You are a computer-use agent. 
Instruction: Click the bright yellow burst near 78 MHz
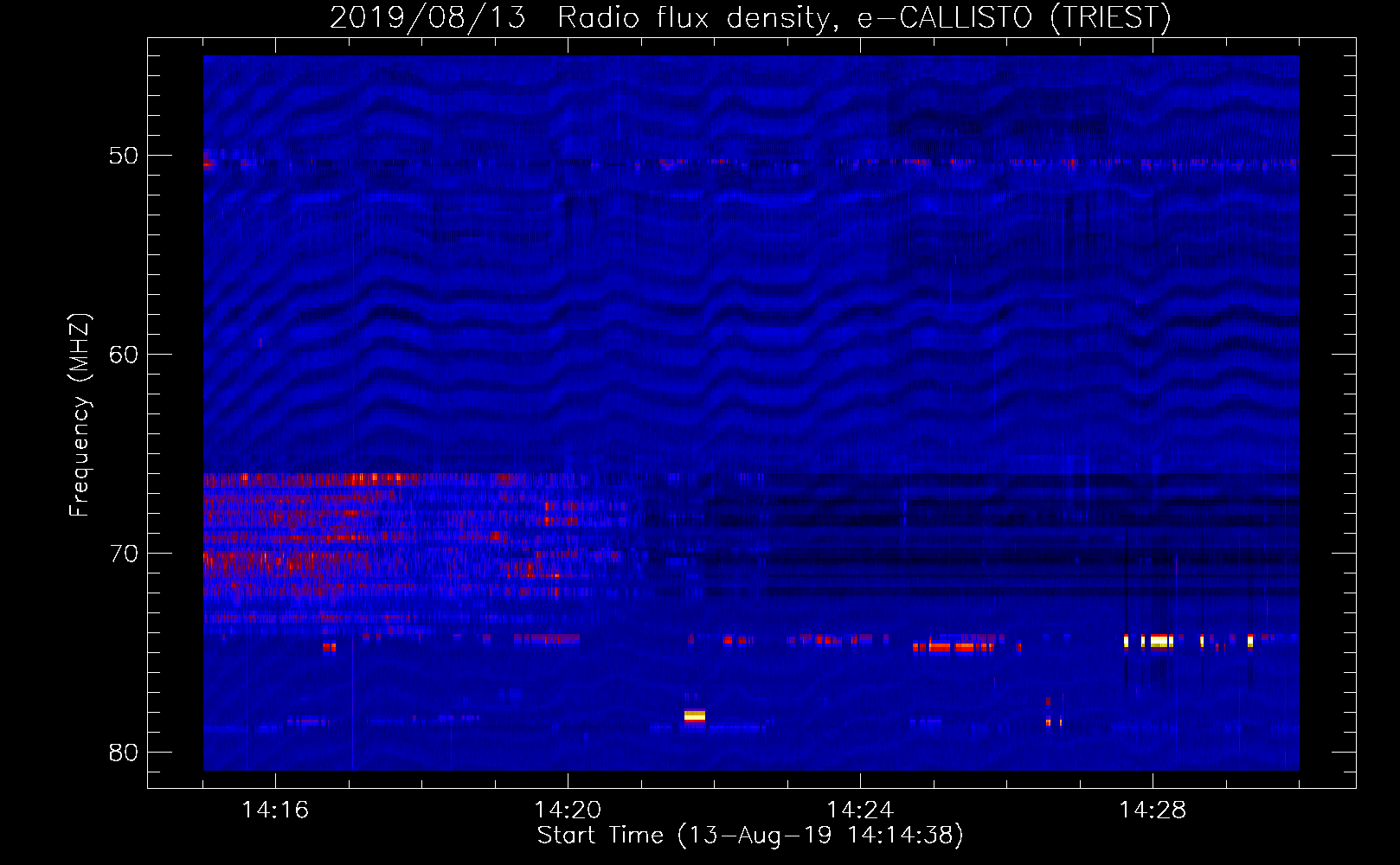click(695, 716)
